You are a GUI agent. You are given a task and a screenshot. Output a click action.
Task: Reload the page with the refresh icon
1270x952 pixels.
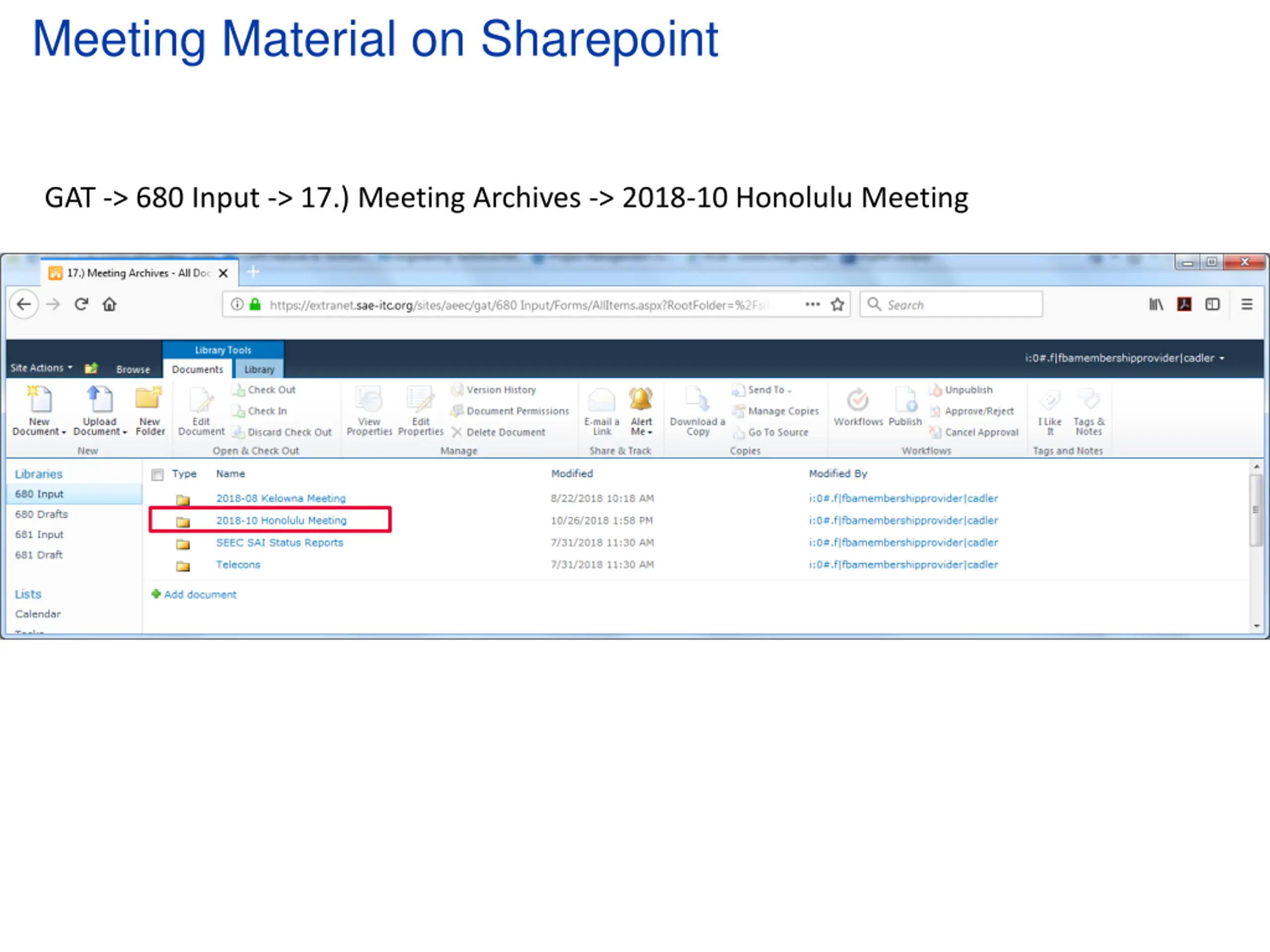[x=81, y=304]
